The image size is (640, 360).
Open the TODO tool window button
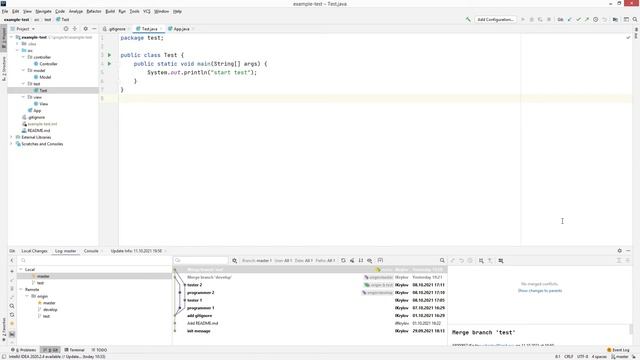[x=99, y=350]
